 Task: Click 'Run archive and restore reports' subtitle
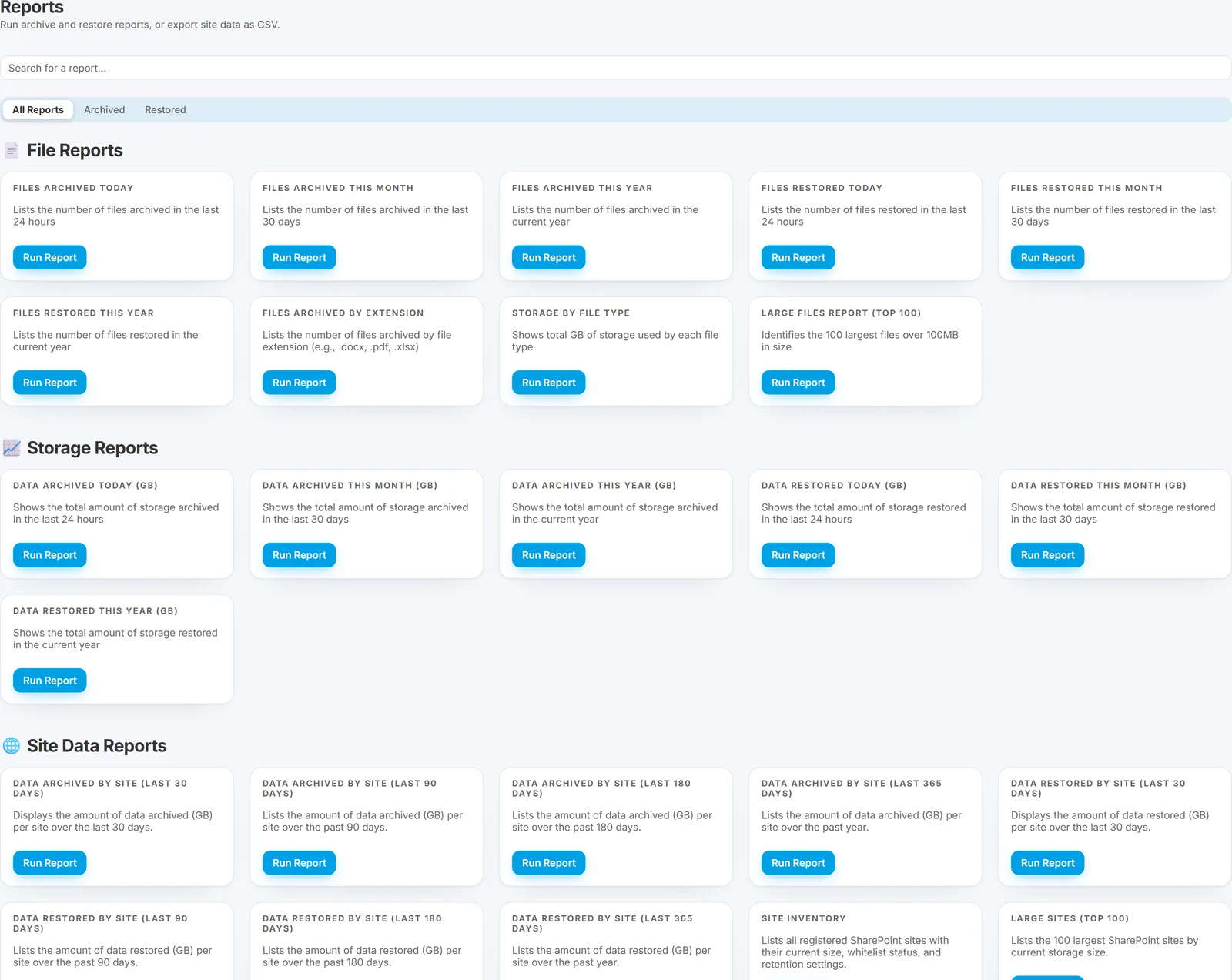139,25
